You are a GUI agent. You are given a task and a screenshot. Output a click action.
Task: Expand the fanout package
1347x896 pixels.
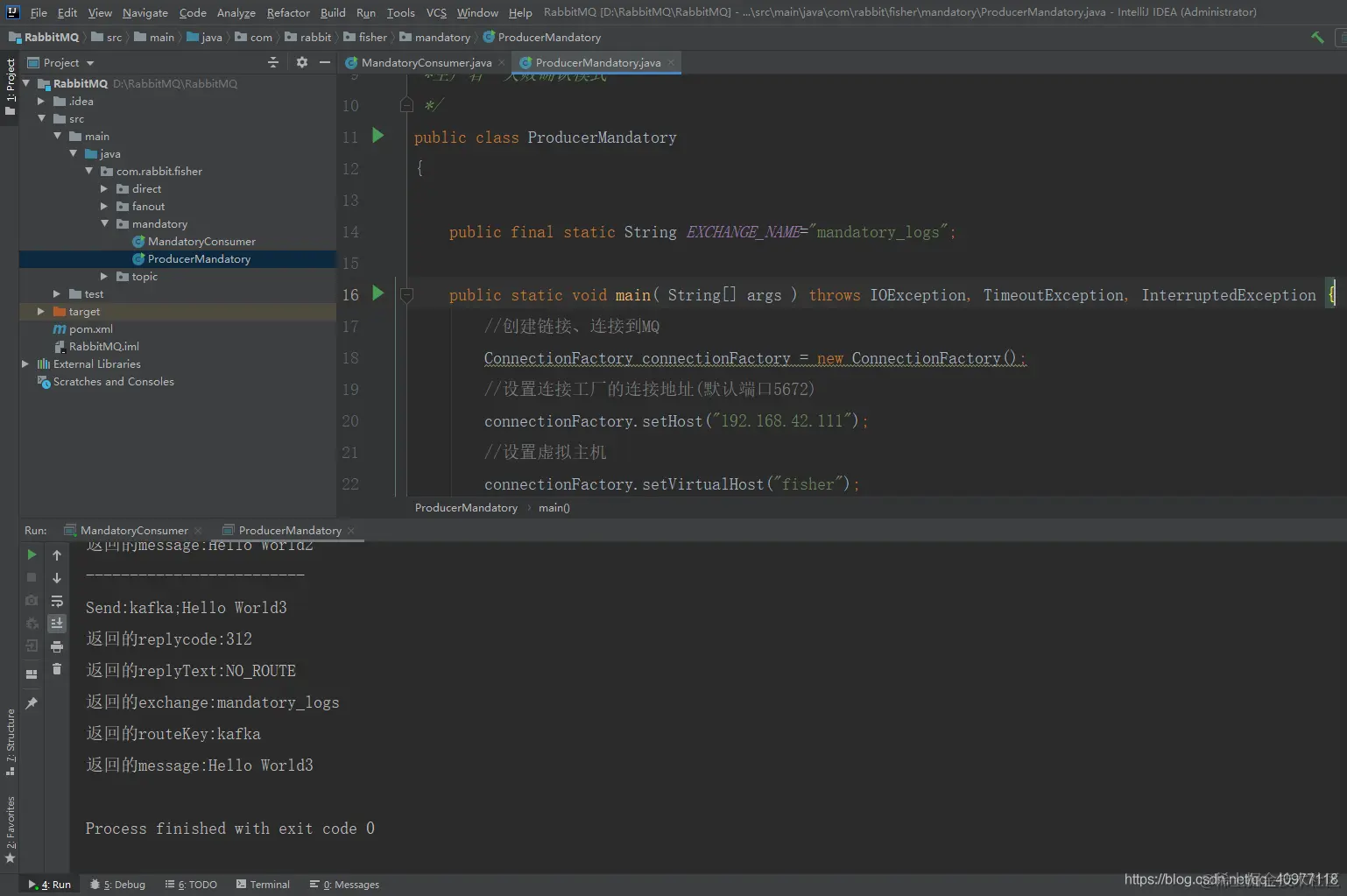[x=104, y=206]
